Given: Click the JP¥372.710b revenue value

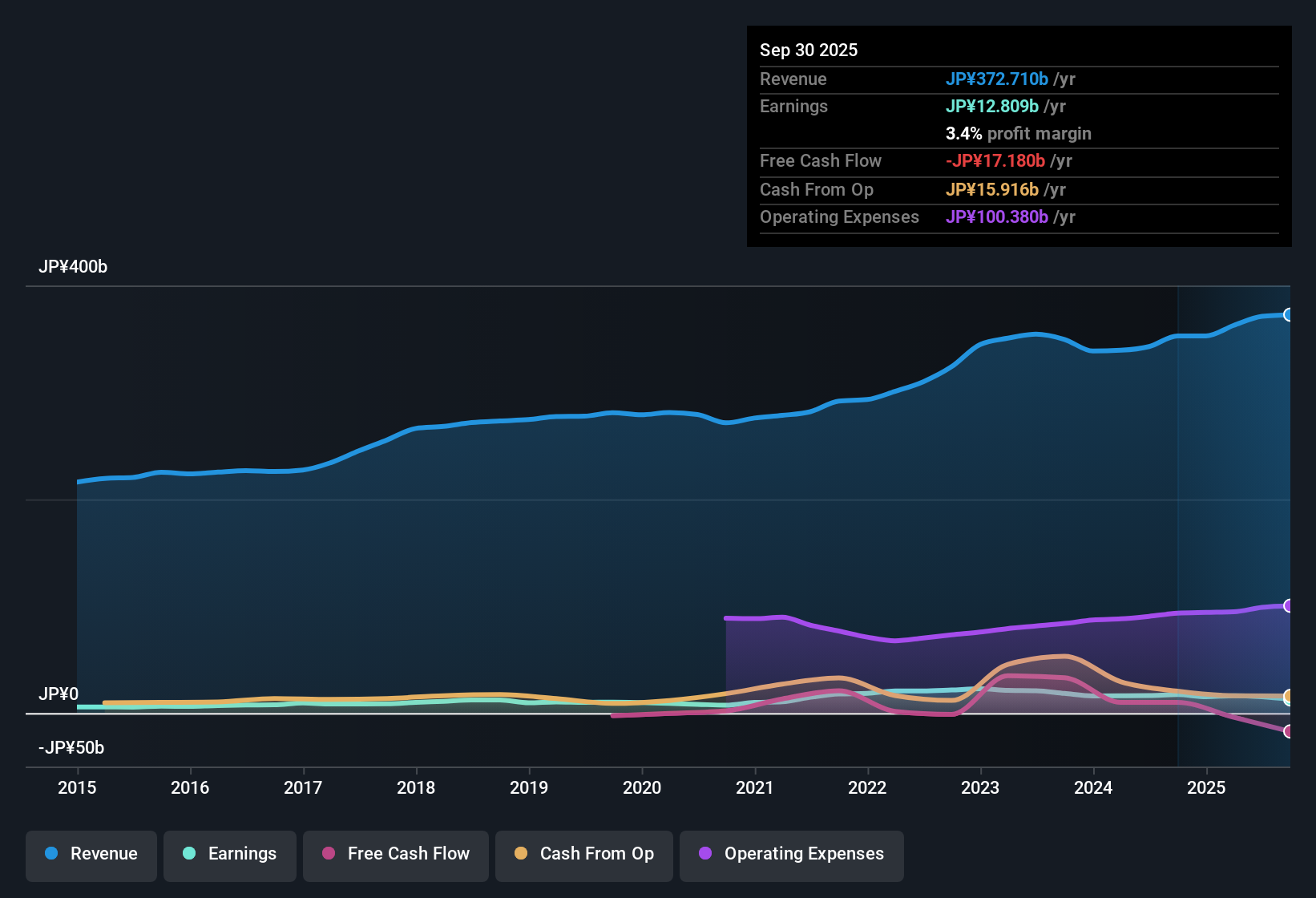Looking at the screenshot, I should click(998, 79).
